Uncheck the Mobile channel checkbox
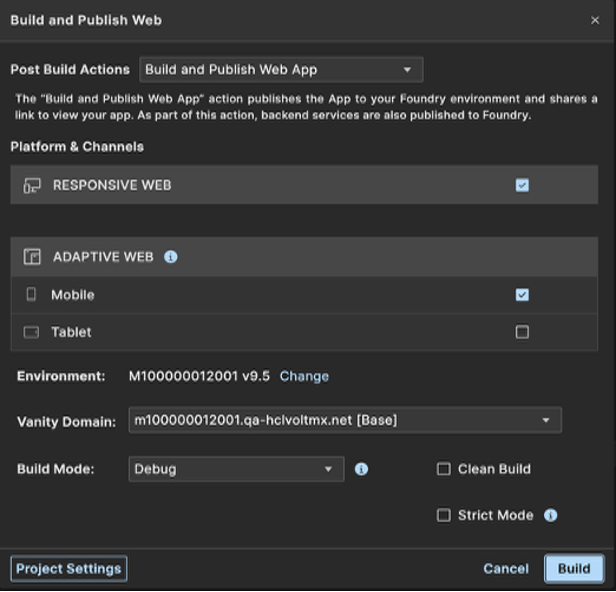The width and height of the screenshot is (616, 592). pyautogui.click(x=522, y=295)
